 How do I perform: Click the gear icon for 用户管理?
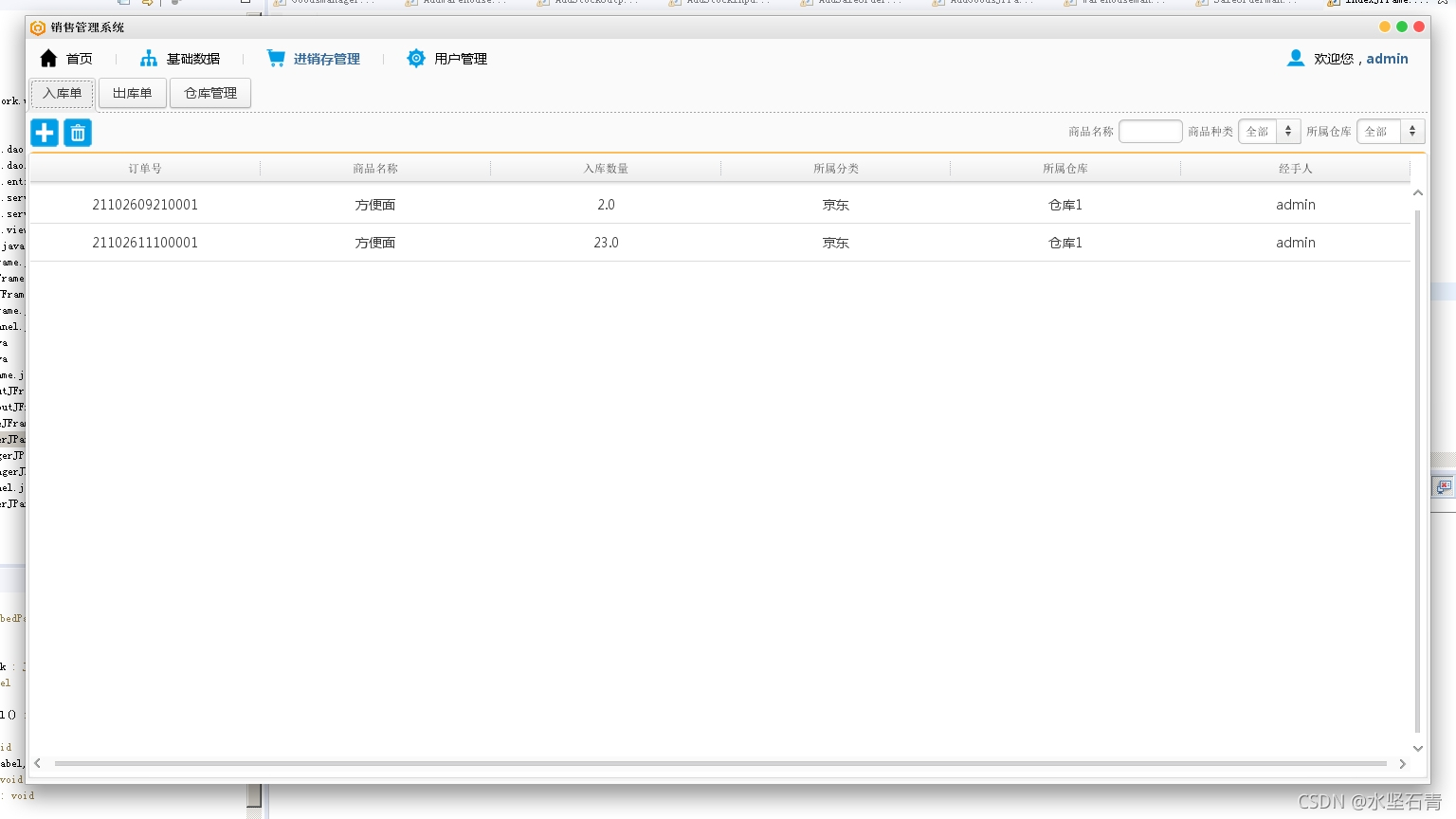pyautogui.click(x=416, y=59)
